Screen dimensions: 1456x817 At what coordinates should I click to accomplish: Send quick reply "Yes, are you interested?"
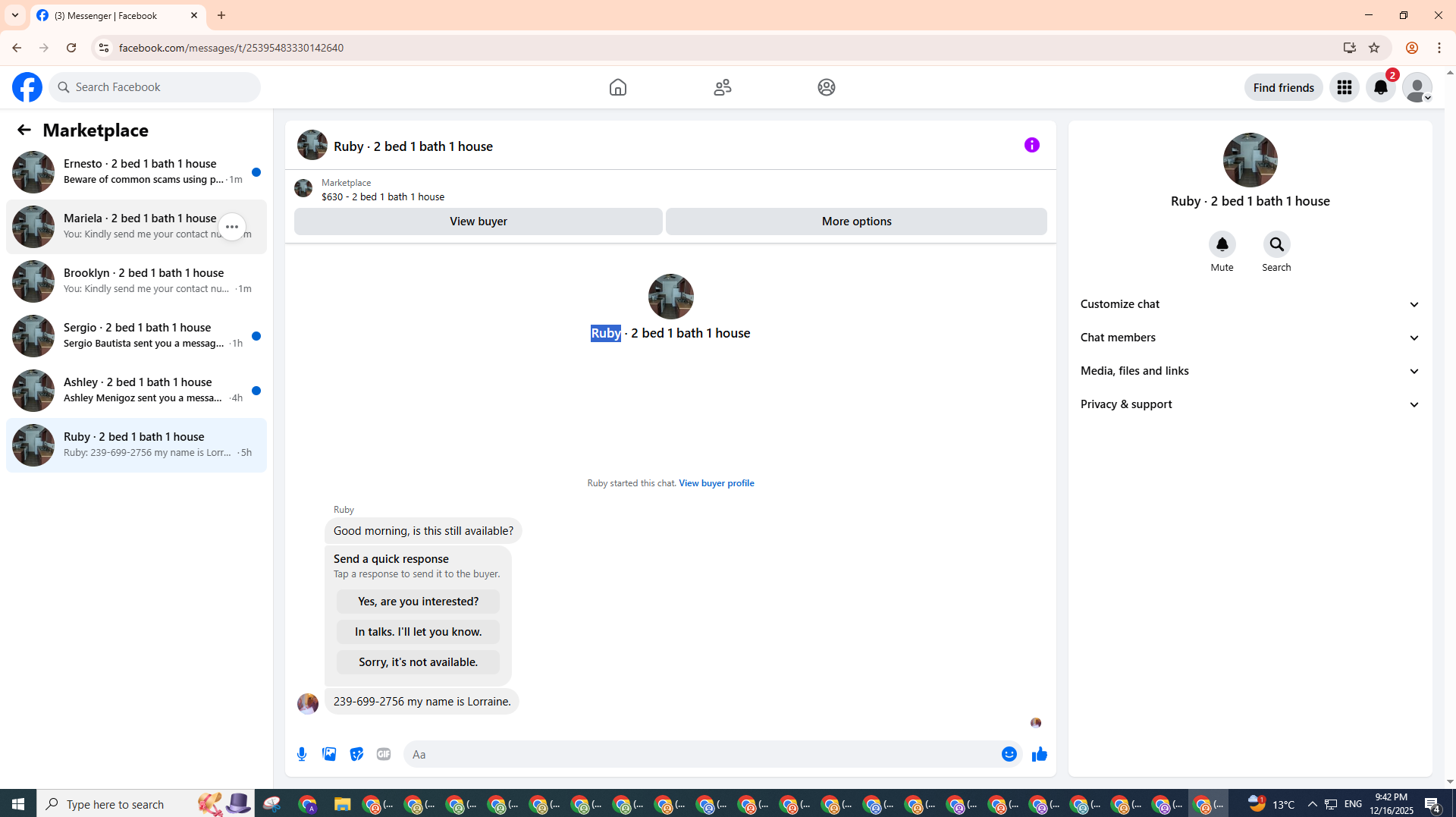click(419, 602)
